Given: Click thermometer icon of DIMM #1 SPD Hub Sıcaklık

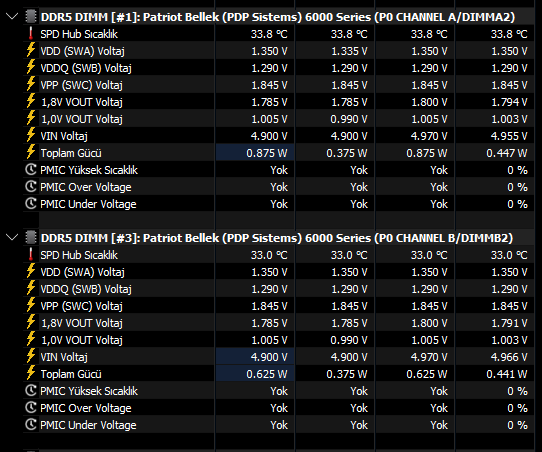Looking at the screenshot, I should (31, 34).
